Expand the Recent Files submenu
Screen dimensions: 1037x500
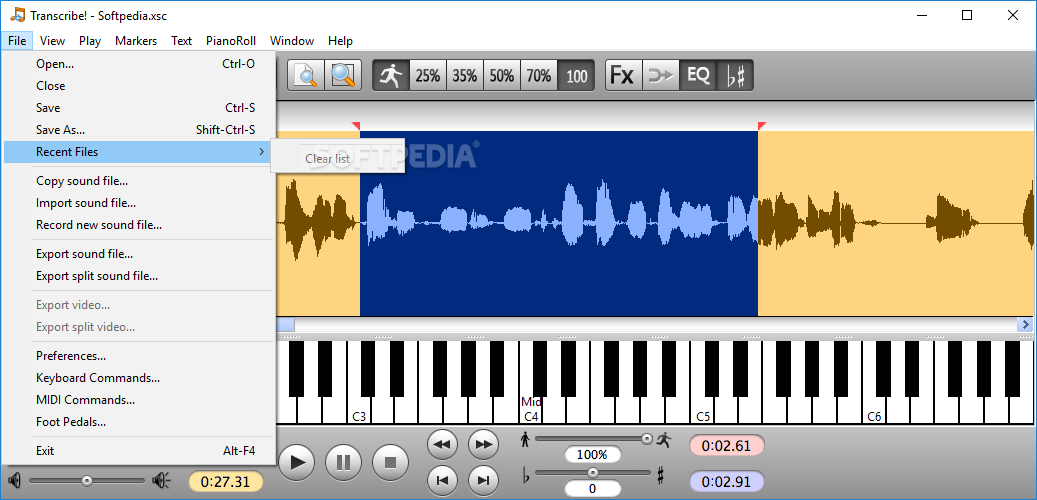coord(138,152)
